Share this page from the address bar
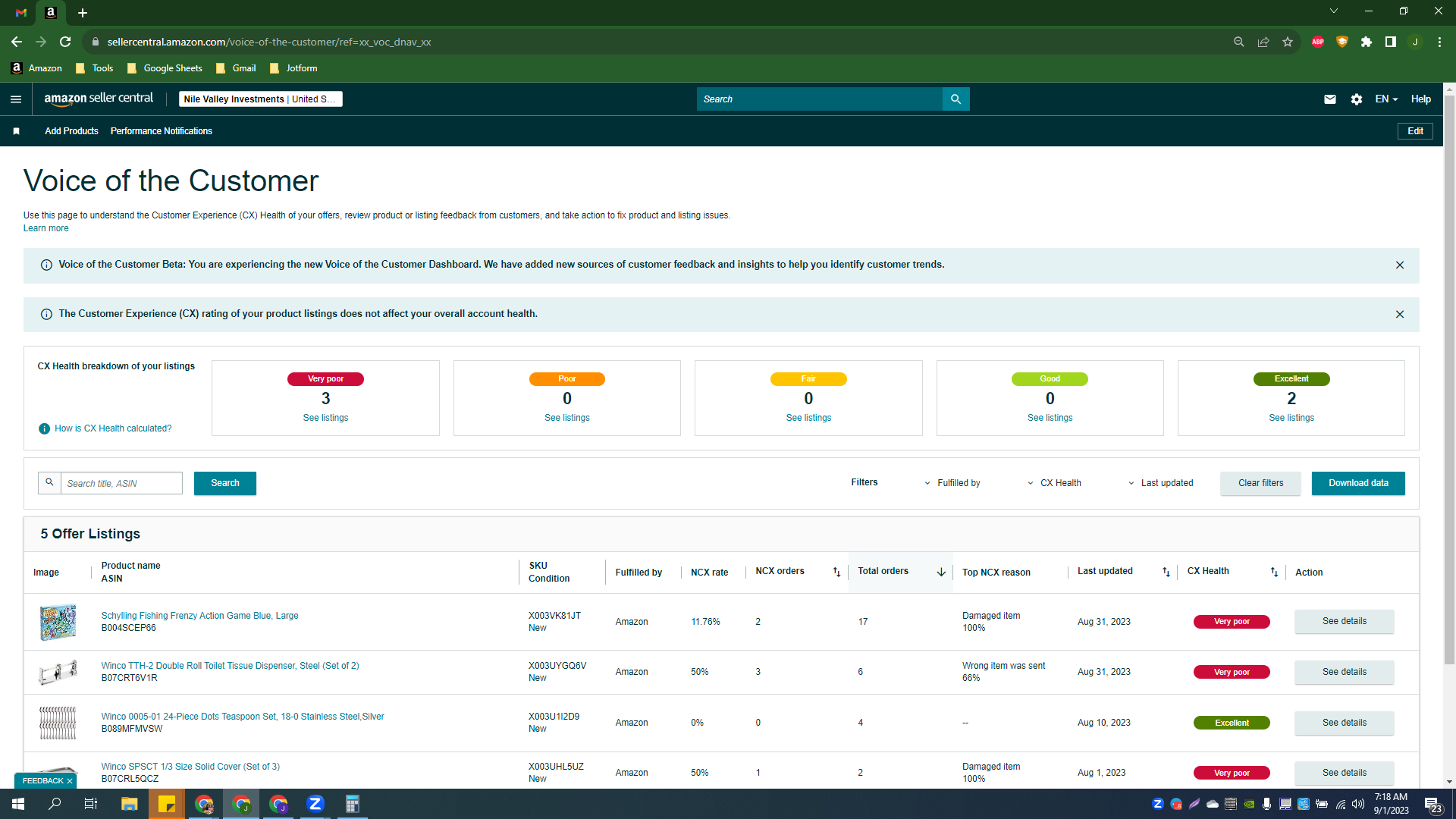The image size is (1456, 819). (1263, 42)
